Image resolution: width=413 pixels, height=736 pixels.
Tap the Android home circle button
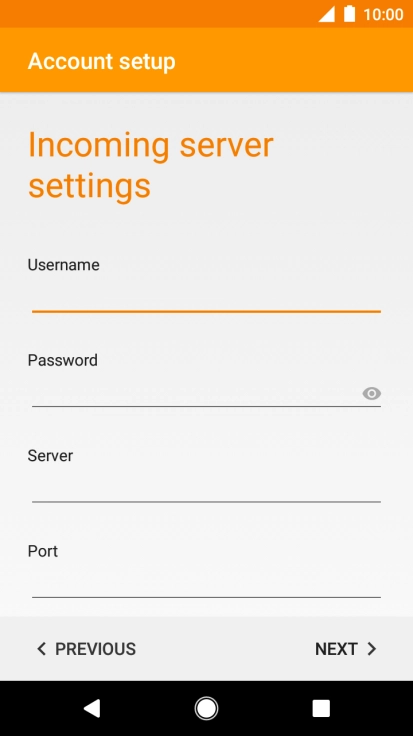coord(206,708)
